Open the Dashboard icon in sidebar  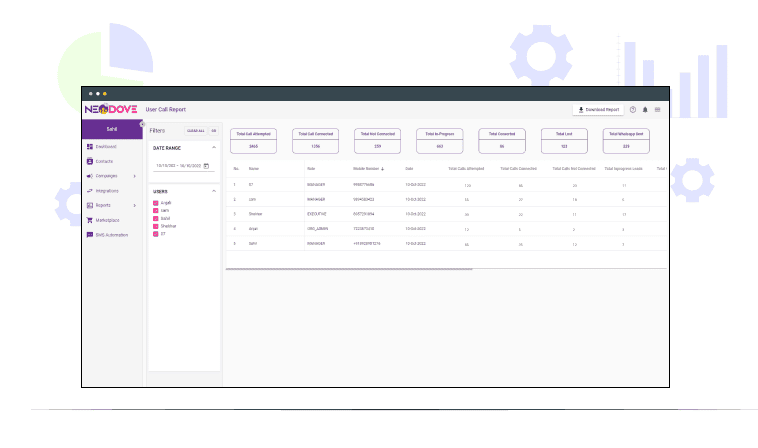tap(90, 147)
